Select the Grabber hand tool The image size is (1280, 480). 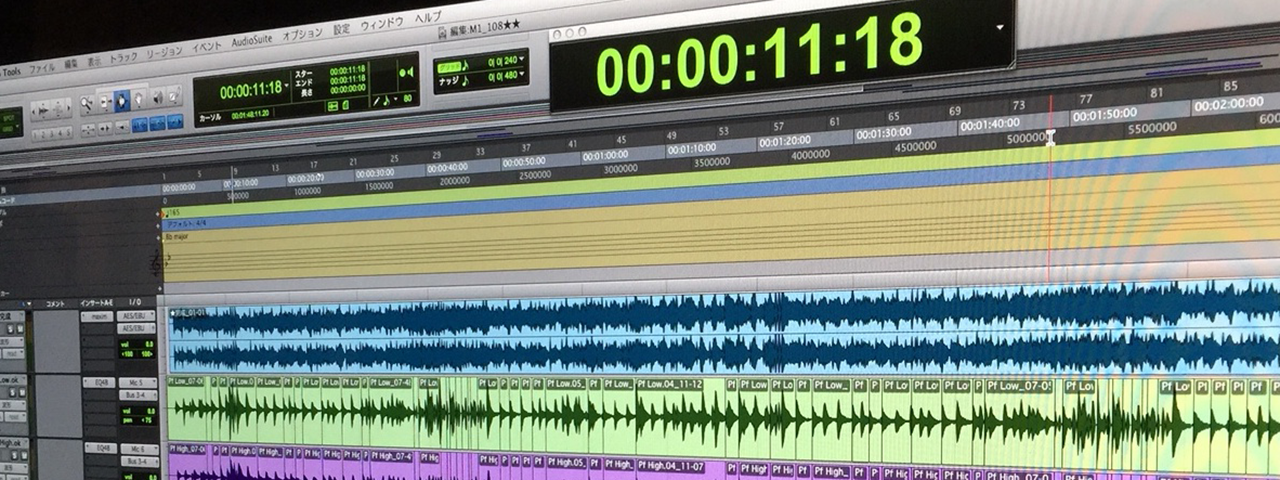[x=139, y=99]
